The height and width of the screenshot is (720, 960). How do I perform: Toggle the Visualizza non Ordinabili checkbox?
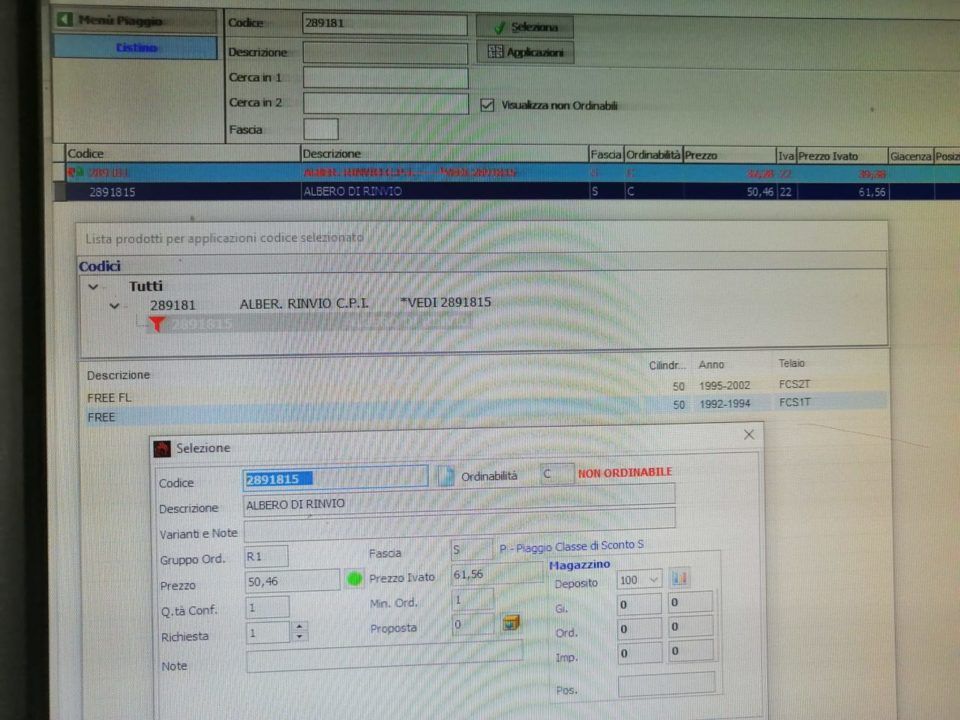pyautogui.click(x=488, y=104)
